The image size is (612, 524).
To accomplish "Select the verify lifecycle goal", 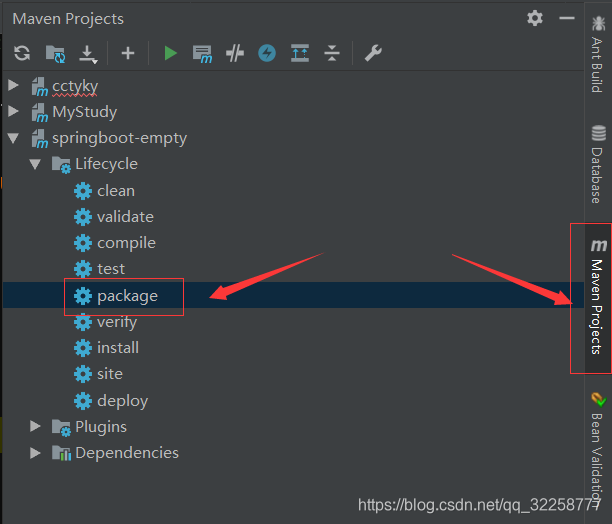I will pyautogui.click(x=117, y=322).
